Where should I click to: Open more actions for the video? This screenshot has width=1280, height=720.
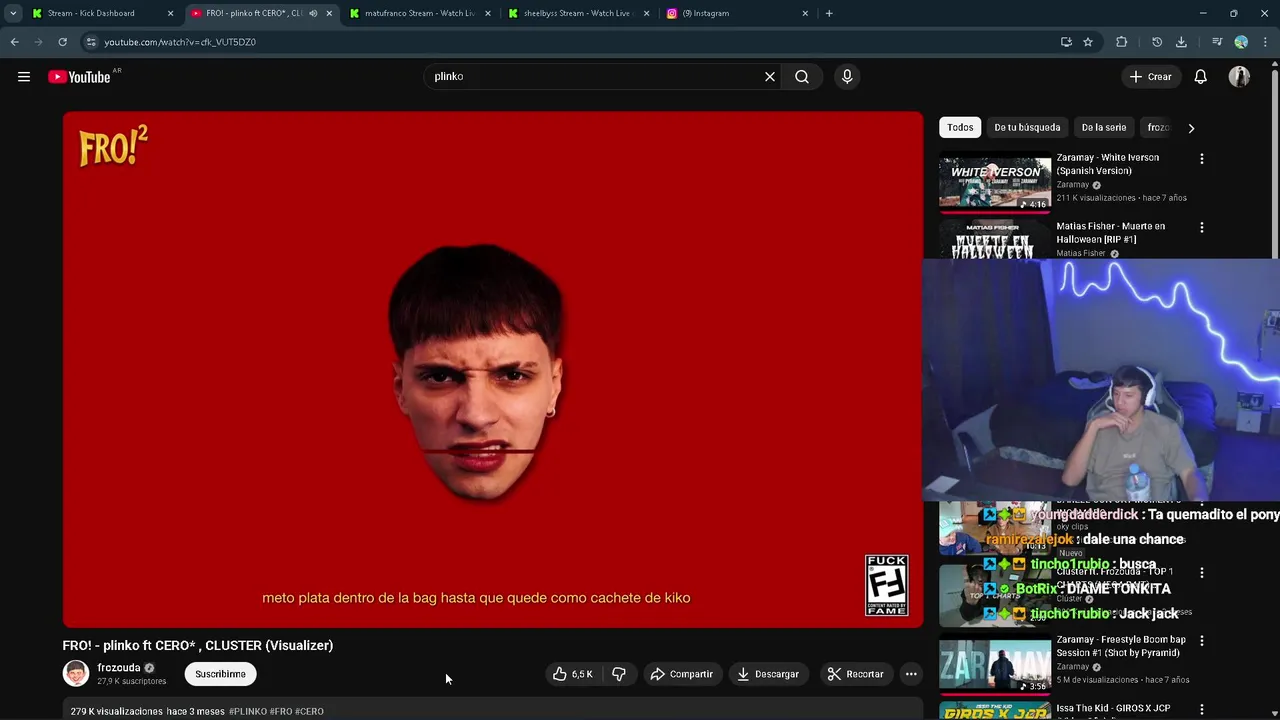(911, 674)
